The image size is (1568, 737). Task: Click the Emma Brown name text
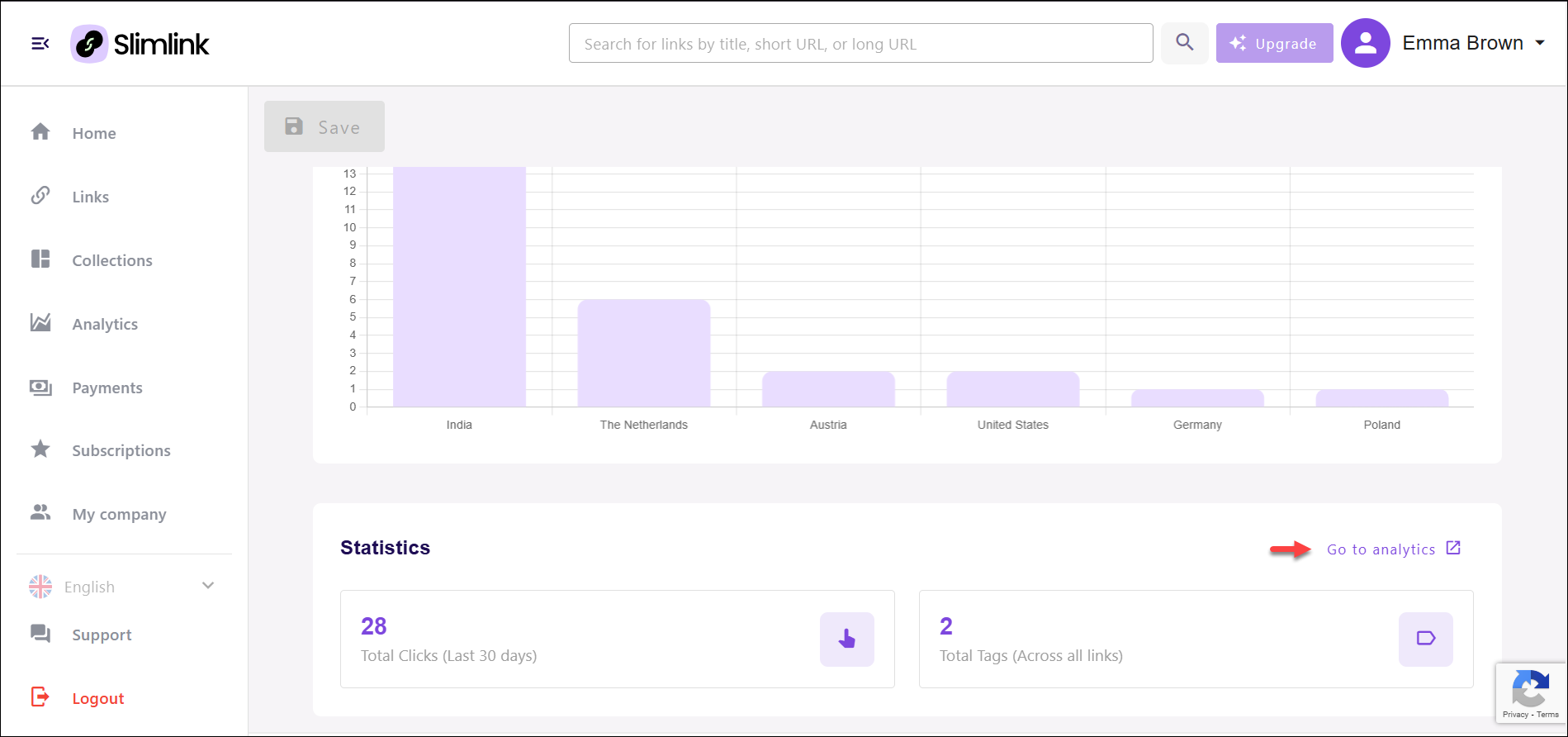[x=1462, y=43]
